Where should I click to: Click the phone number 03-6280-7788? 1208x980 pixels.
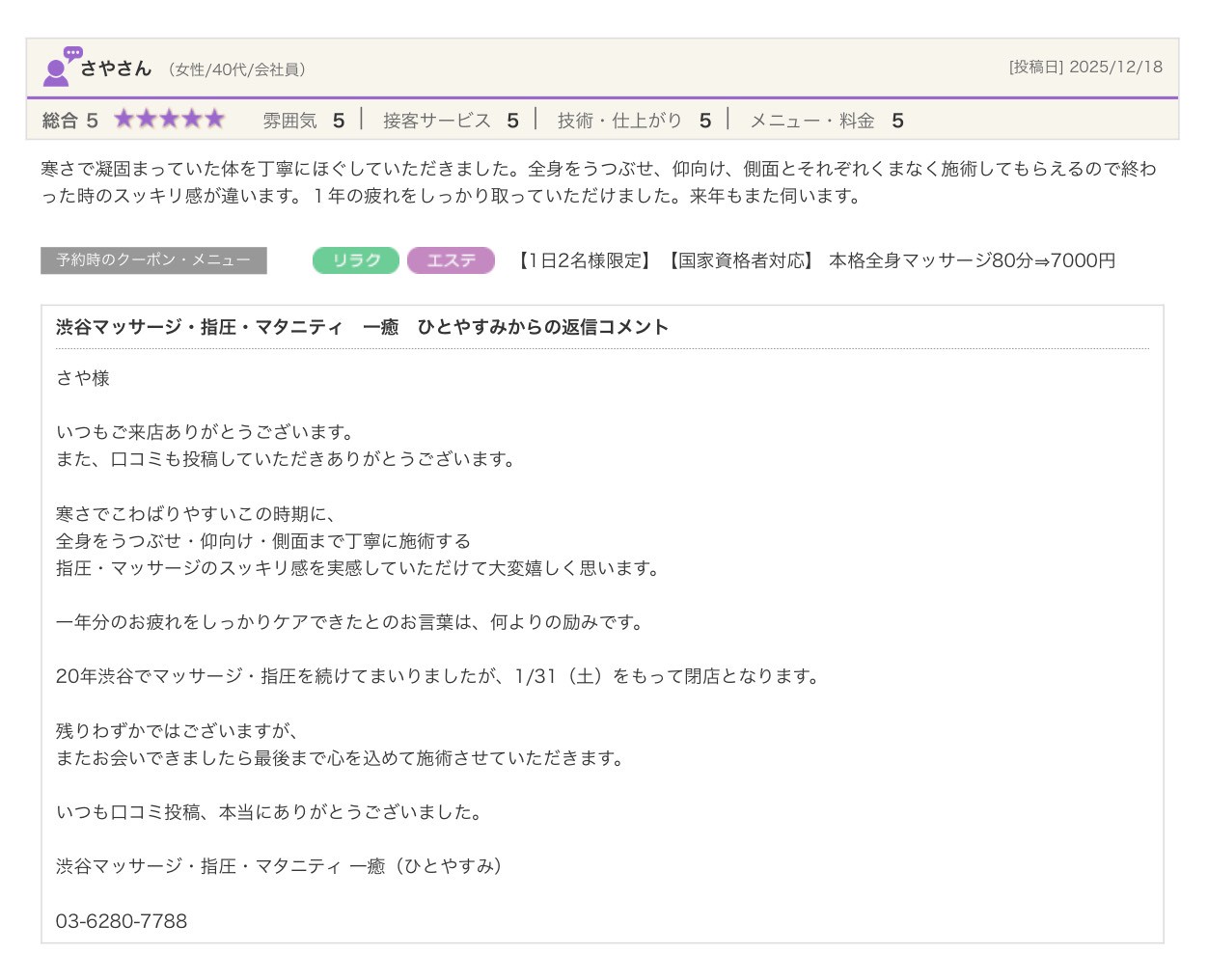[122, 921]
